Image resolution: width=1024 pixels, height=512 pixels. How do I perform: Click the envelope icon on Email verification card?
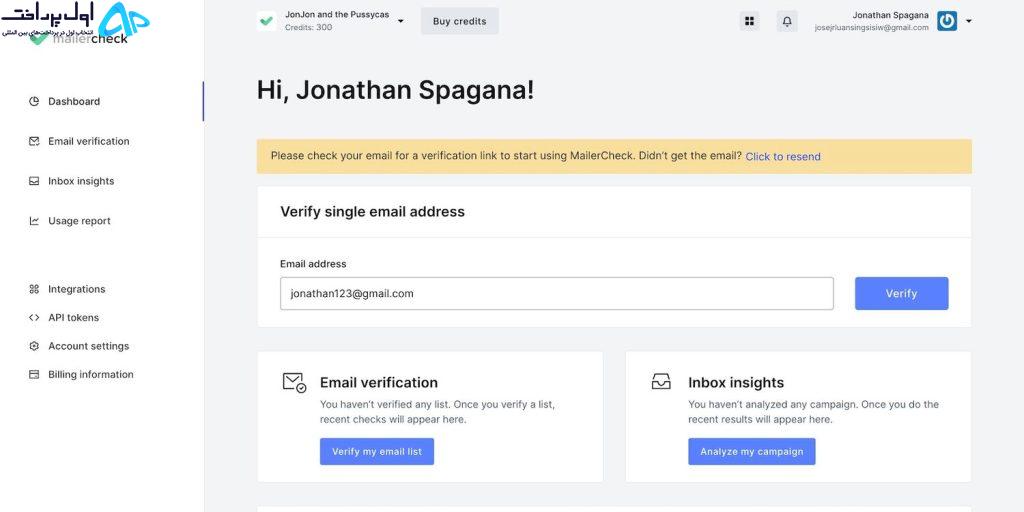294,382
